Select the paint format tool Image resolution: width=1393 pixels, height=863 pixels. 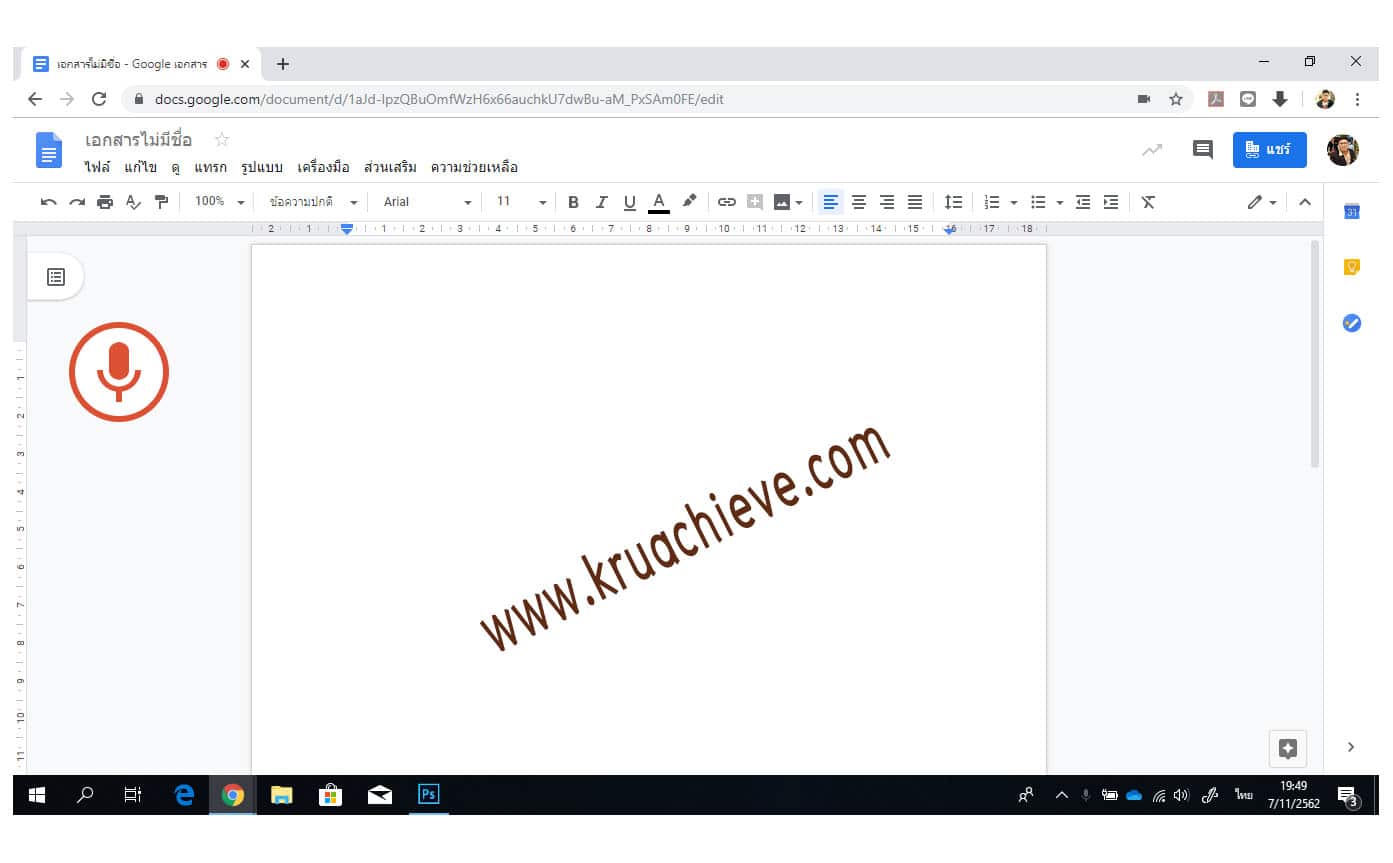click(162, 202)
